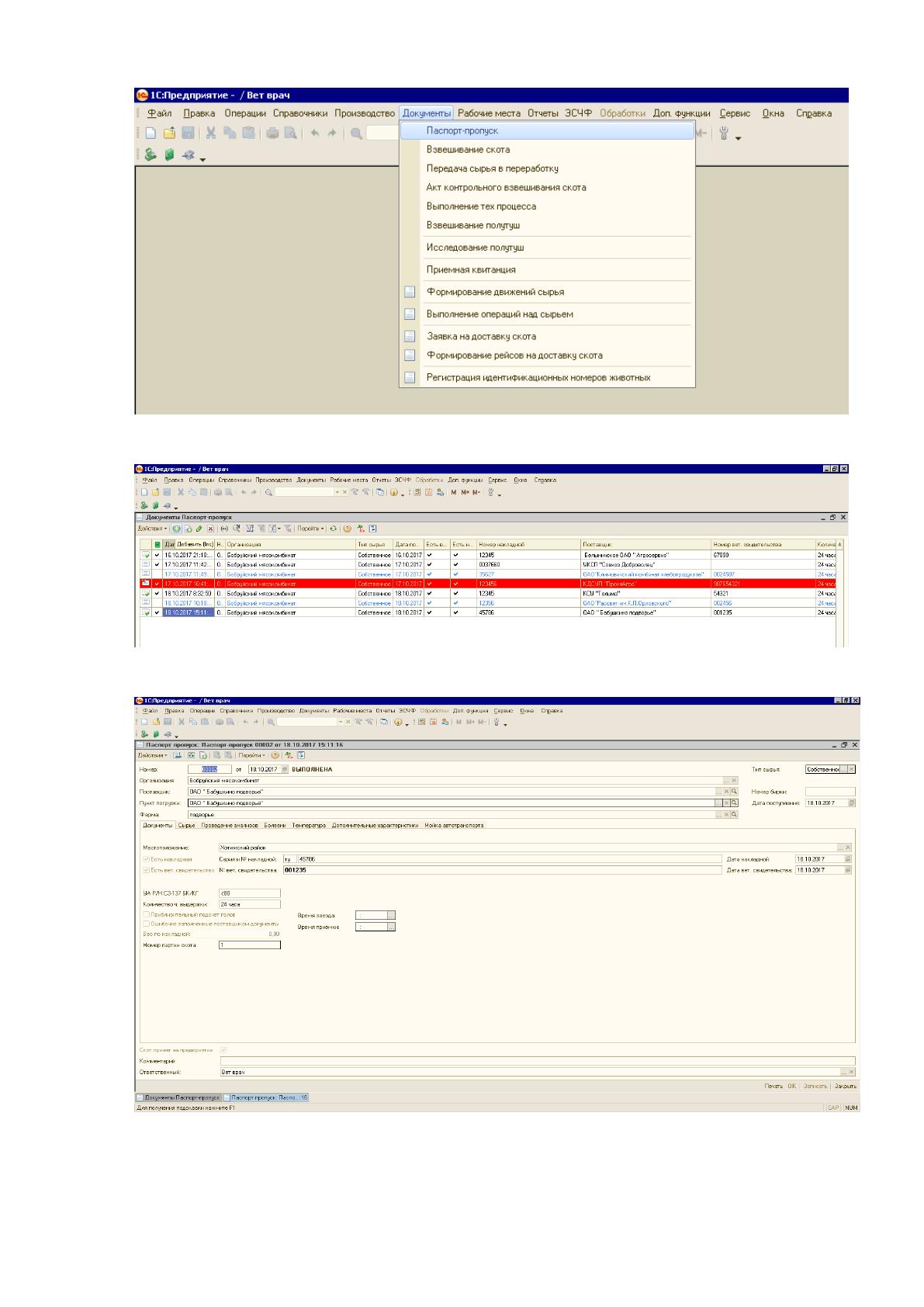Click the New document icon in top toolbar
The image size is (924, 1307).
point(151,133)
